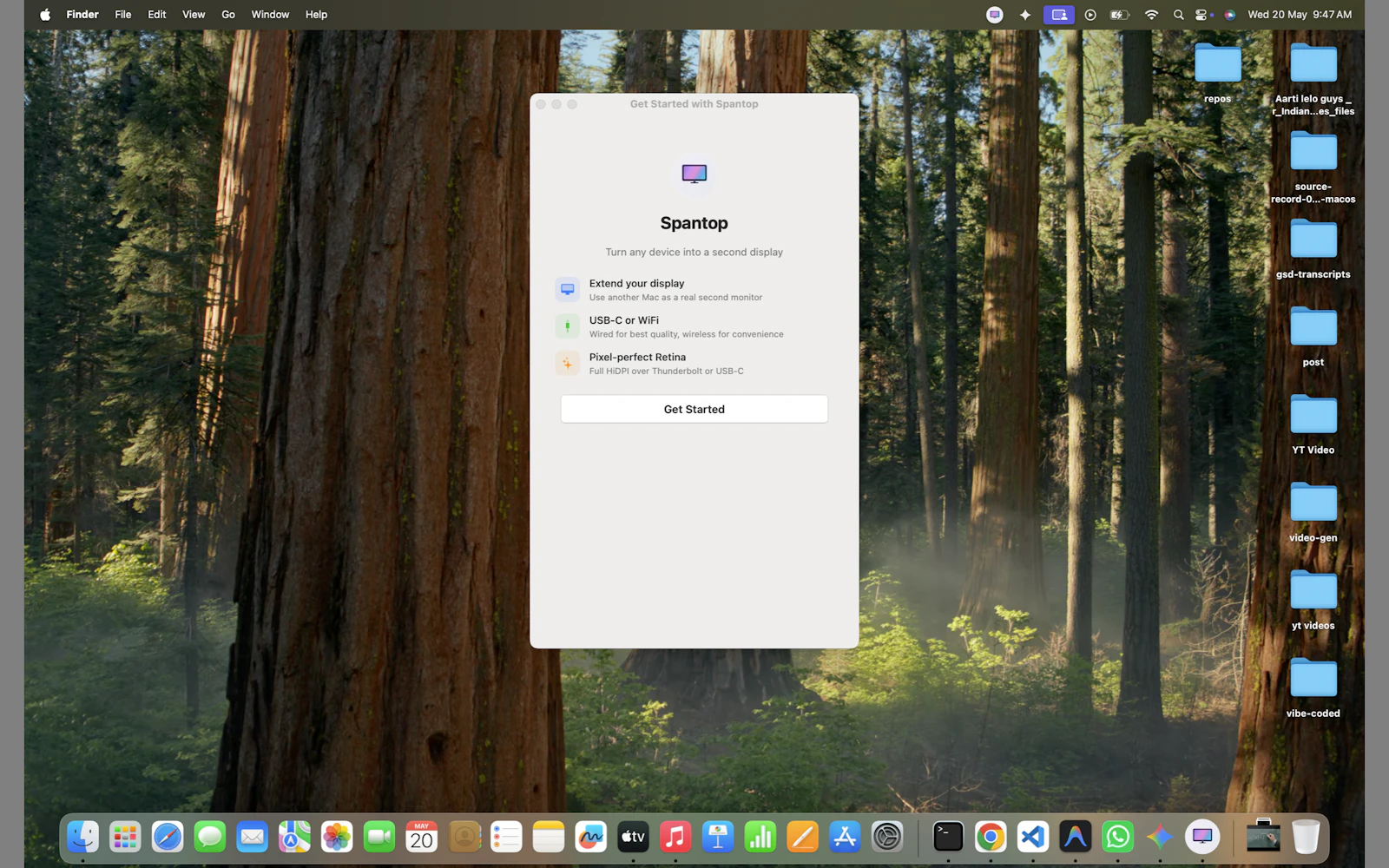Open the Wi-Fi status menu
This screenshot has height=868, width=1389.
pyautogui.click(x=1151, y=14)
